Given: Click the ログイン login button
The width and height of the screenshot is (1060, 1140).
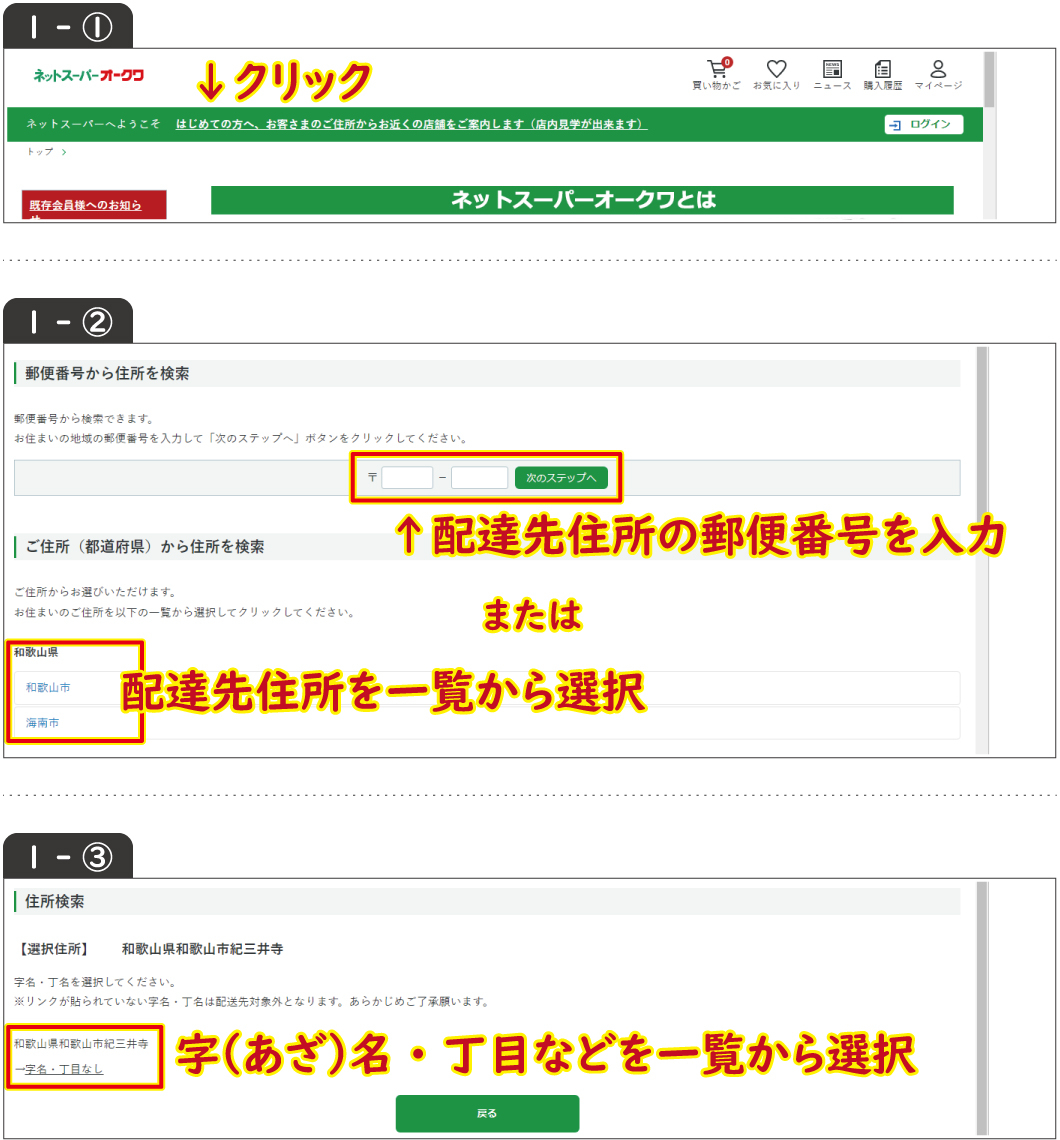Looking at the screenshot, I should pos(924,124).
